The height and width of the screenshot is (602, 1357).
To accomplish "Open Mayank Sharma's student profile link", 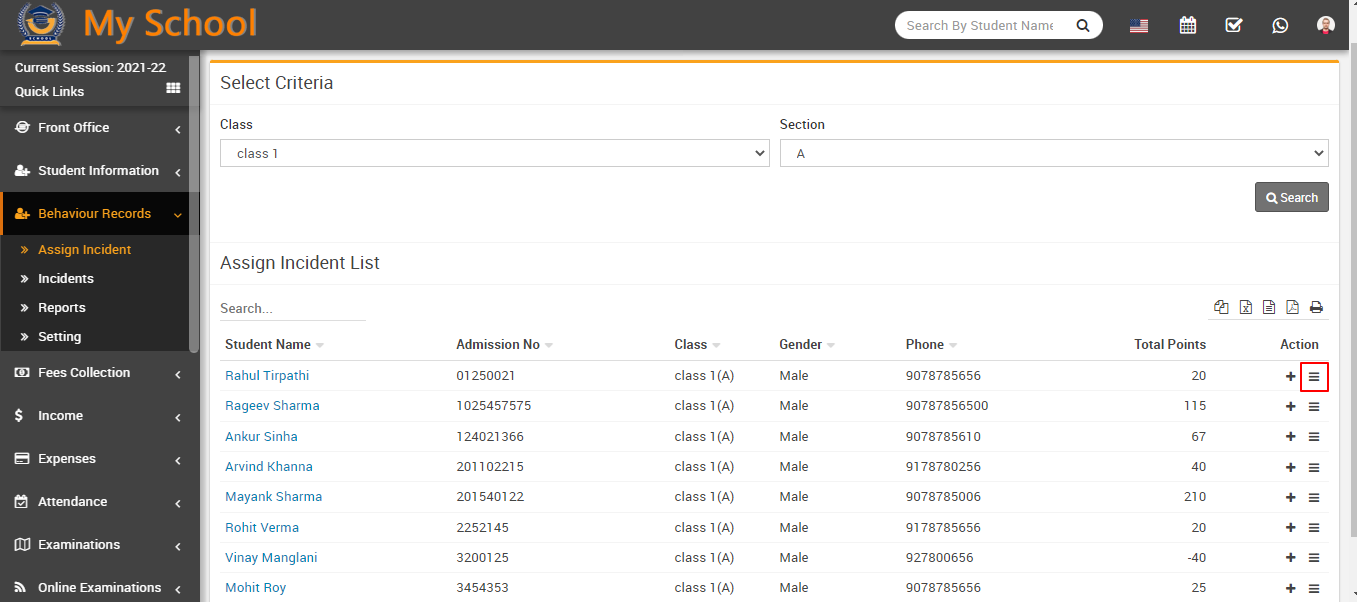I will pyautogui.click(x=273, y=497).
